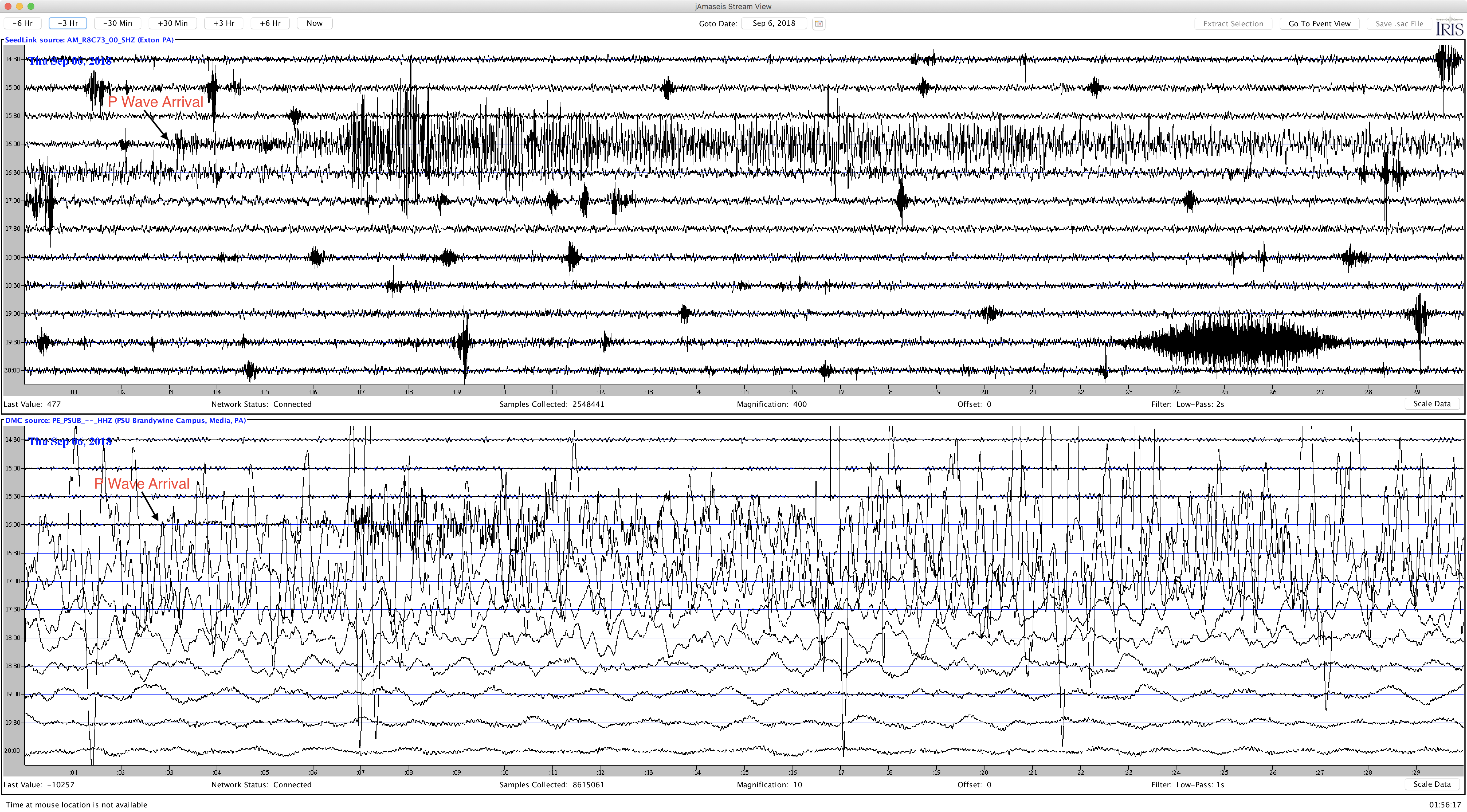The height and width of the screenshot is (812, 1467).
Task: Click the Thu Sep 06, 2018 label in Exton panel
Action: coord(70,61)
